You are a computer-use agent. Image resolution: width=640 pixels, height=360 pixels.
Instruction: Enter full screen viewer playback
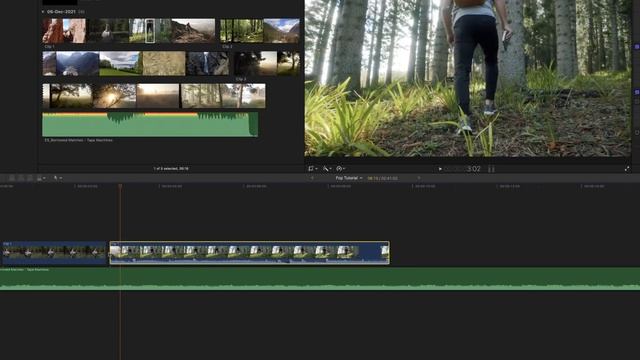pyautogui.click(x=627, y=169)
